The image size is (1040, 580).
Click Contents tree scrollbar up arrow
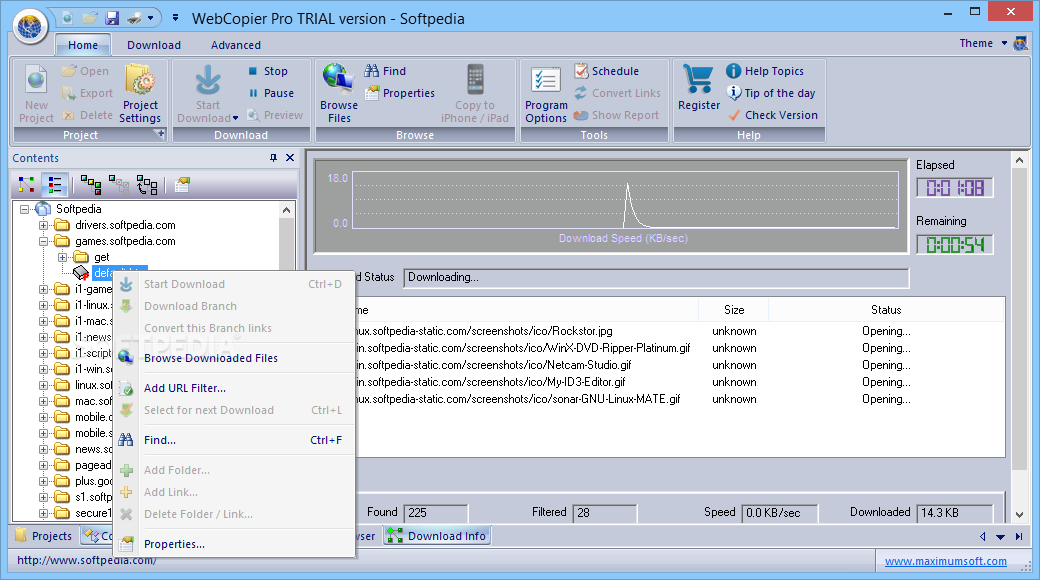287,210
